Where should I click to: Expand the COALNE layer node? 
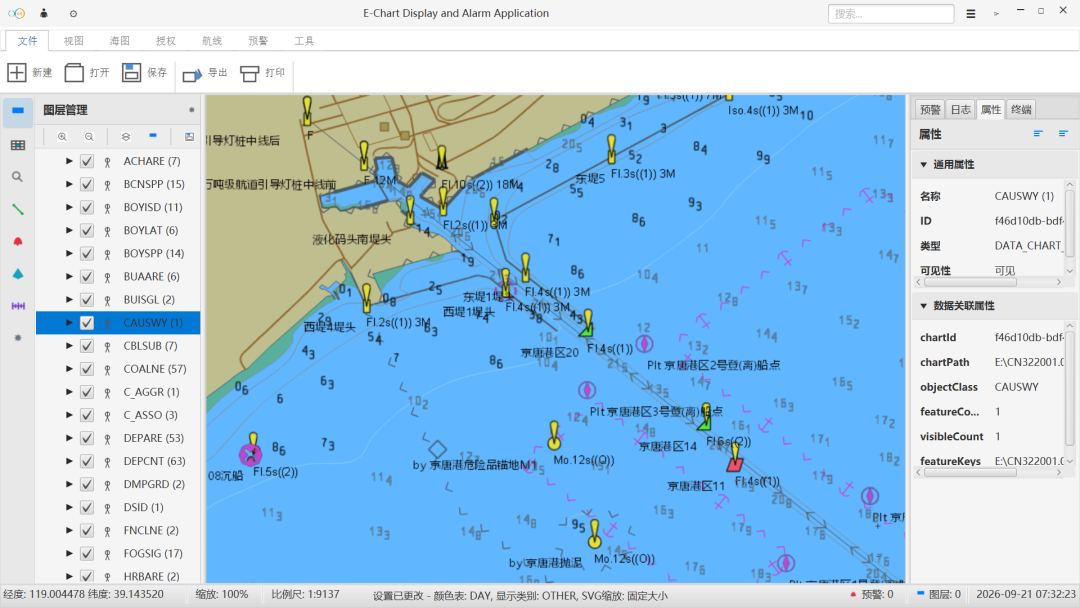tap(69, 368)
